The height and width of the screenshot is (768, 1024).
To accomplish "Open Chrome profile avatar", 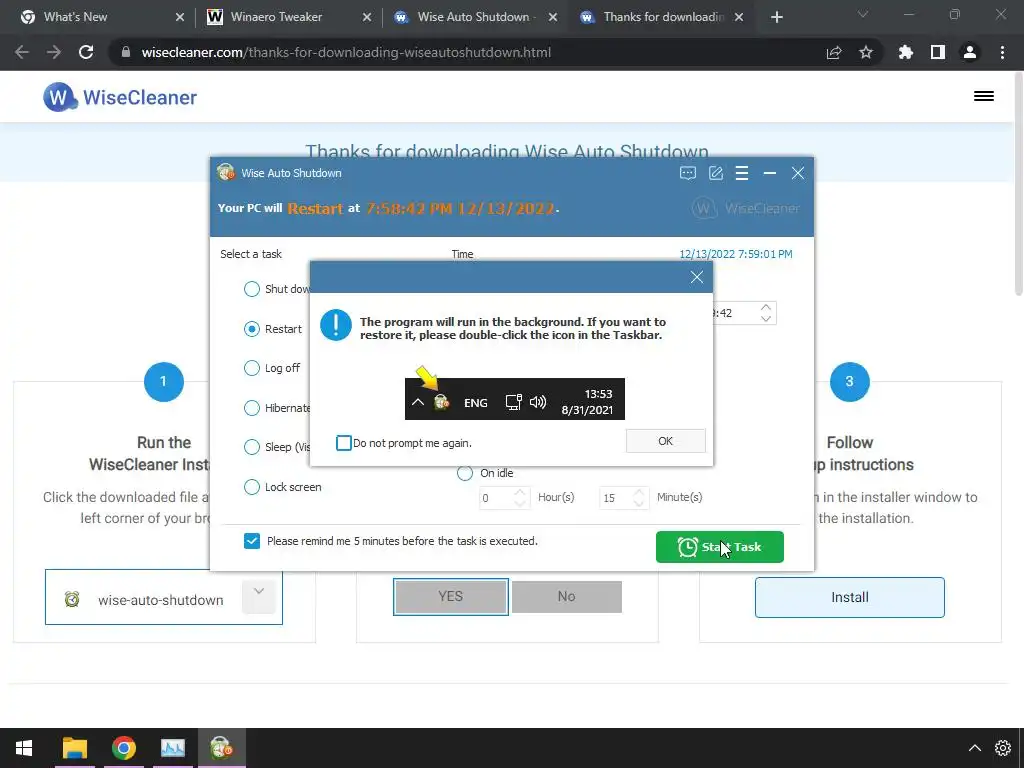I will (970, 52).
